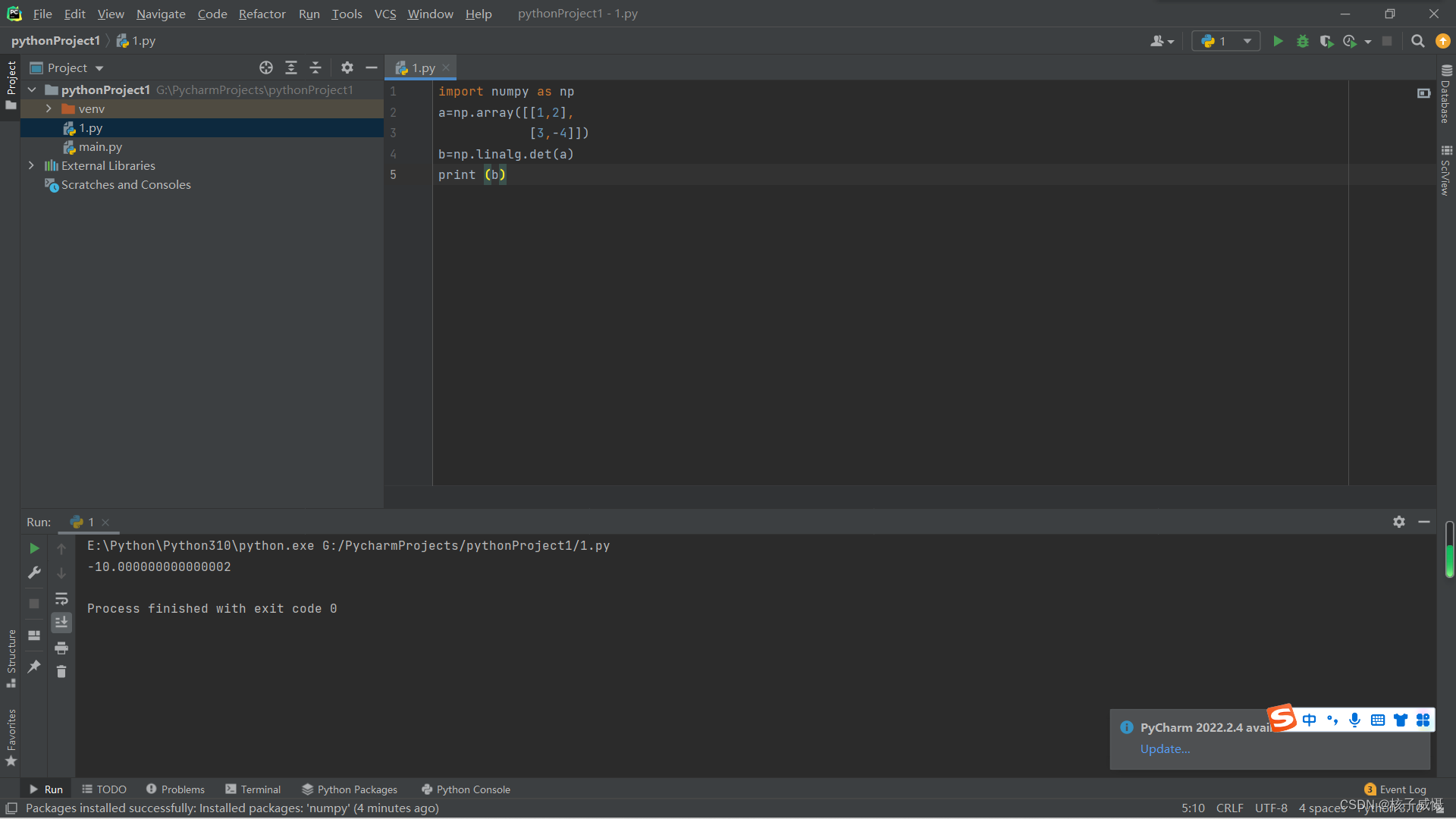Expand the venv folder
The image size is (1456, 819).
pos(49,108)
